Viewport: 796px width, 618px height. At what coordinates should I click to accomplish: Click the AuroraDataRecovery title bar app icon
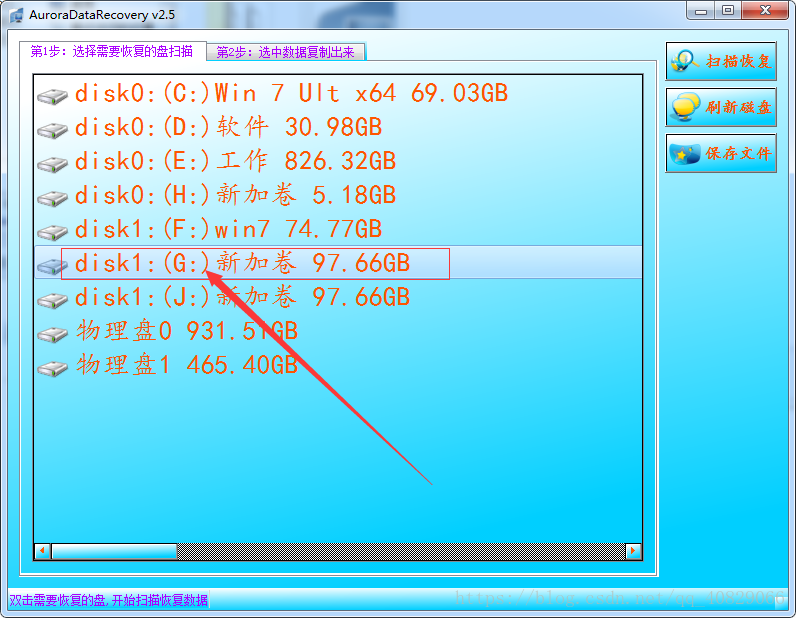click(x=16, y=15)
